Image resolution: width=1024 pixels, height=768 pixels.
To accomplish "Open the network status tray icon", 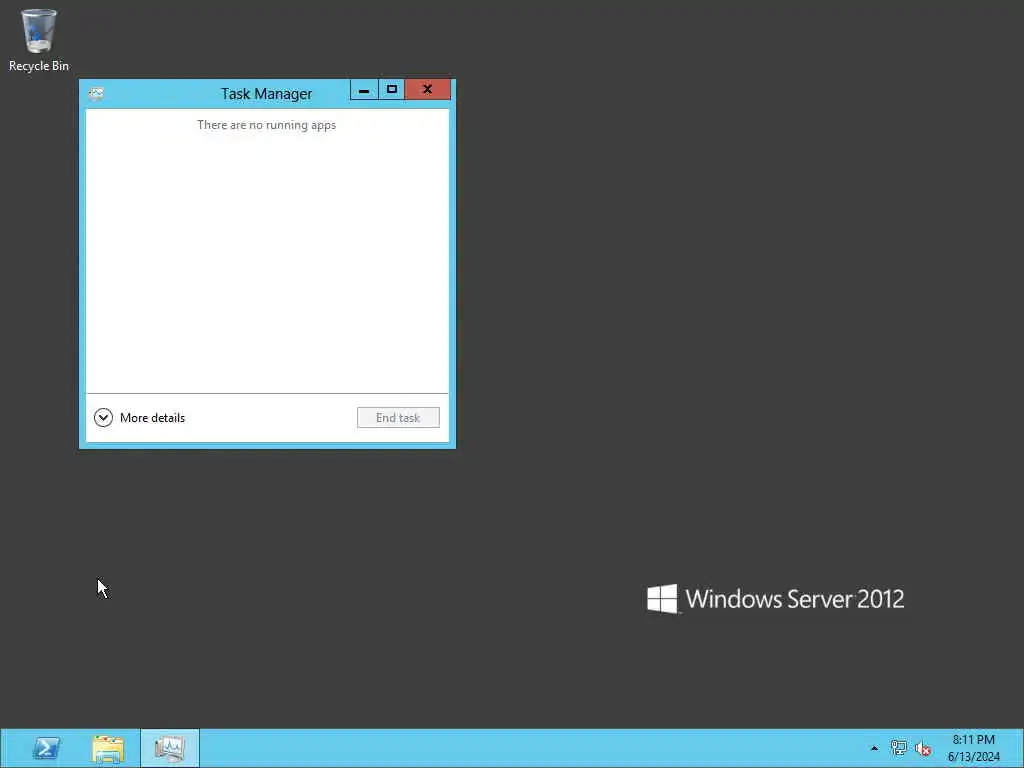I will [x=899, y=748].
